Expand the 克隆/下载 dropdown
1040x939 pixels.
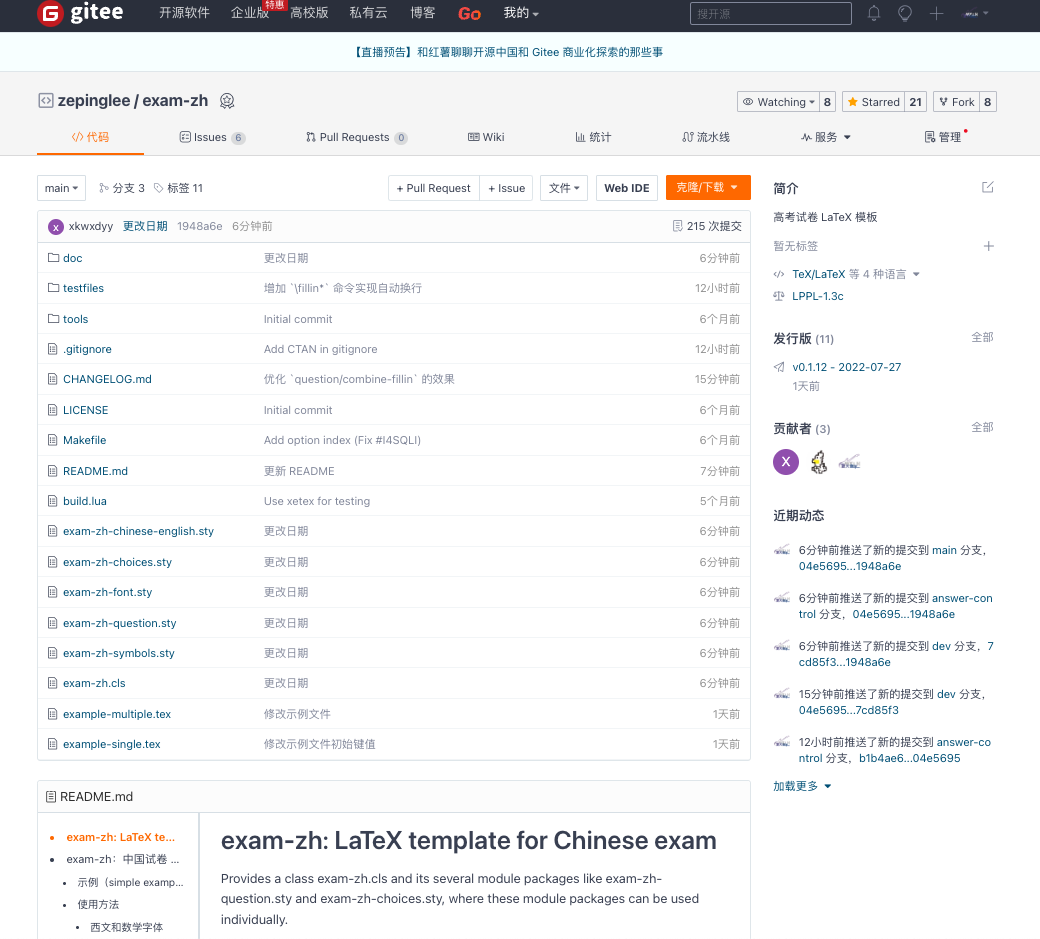point(707,188)
